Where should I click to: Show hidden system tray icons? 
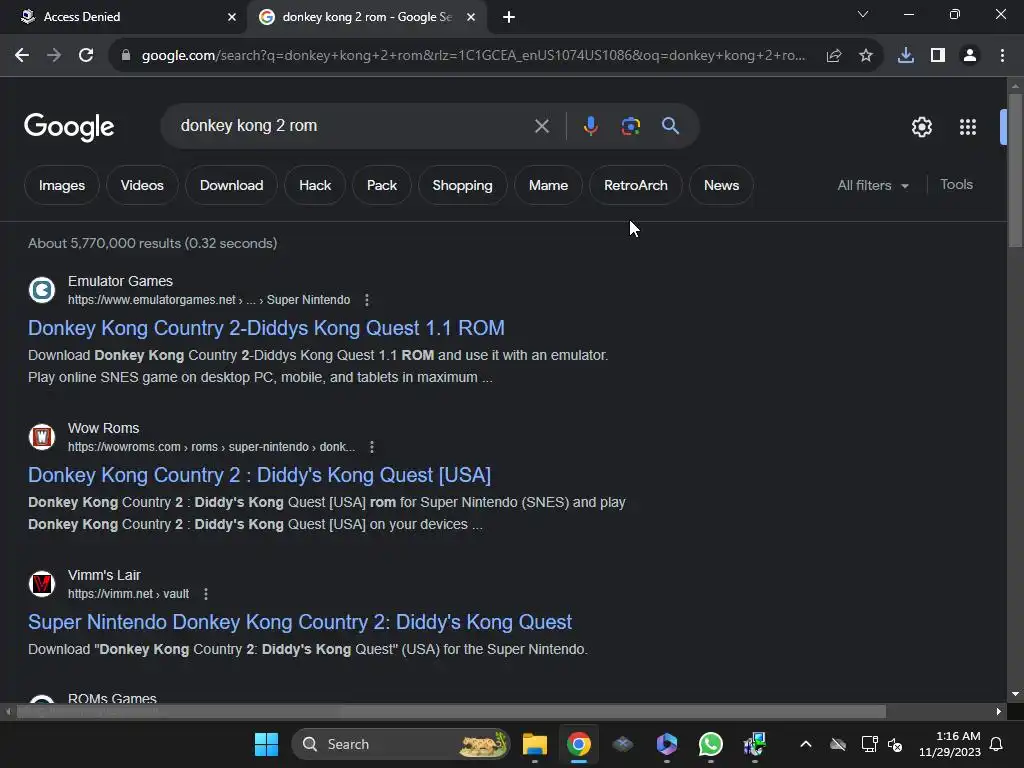click(x=806, y=744)
